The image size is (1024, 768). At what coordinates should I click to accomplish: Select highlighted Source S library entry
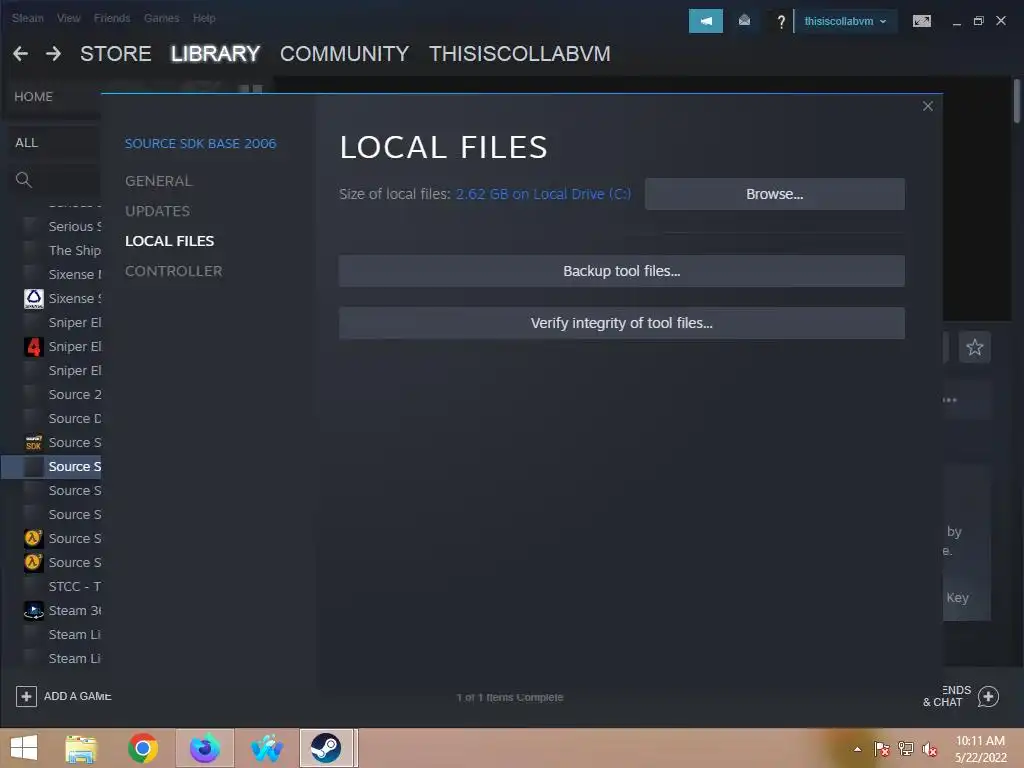pyautogui.click(x=52, y=466)
